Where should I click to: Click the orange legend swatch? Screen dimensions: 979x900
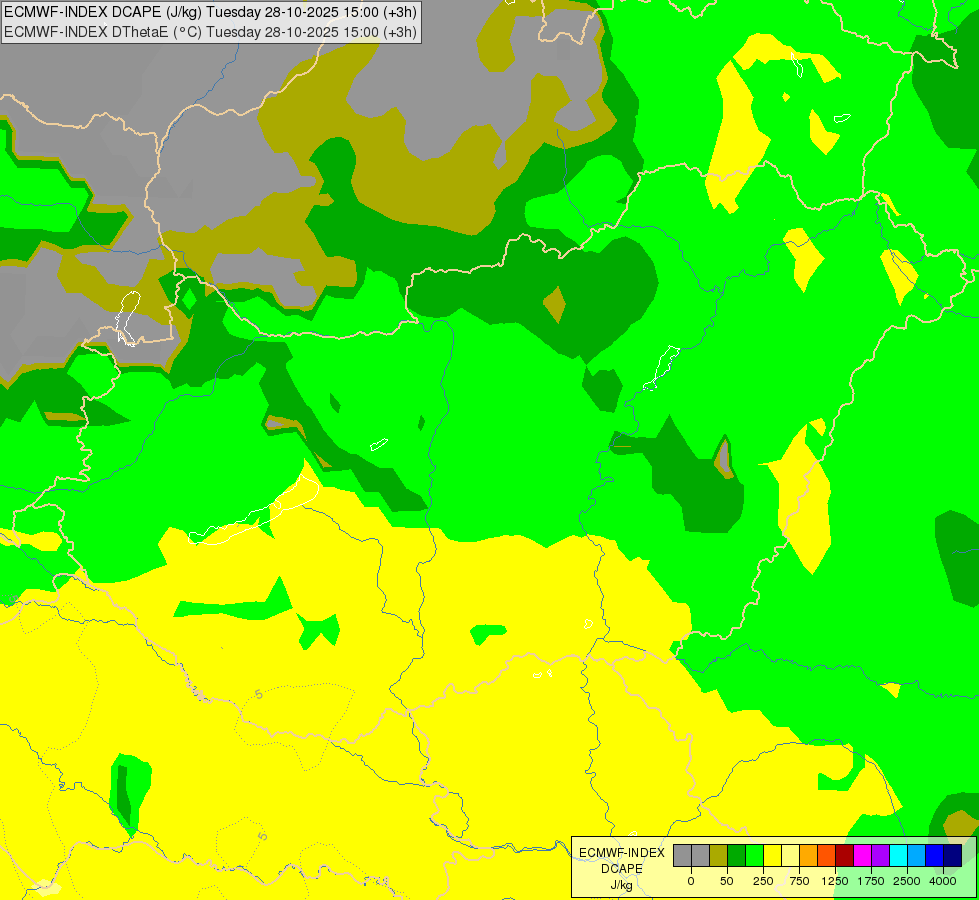coord(809,856)
